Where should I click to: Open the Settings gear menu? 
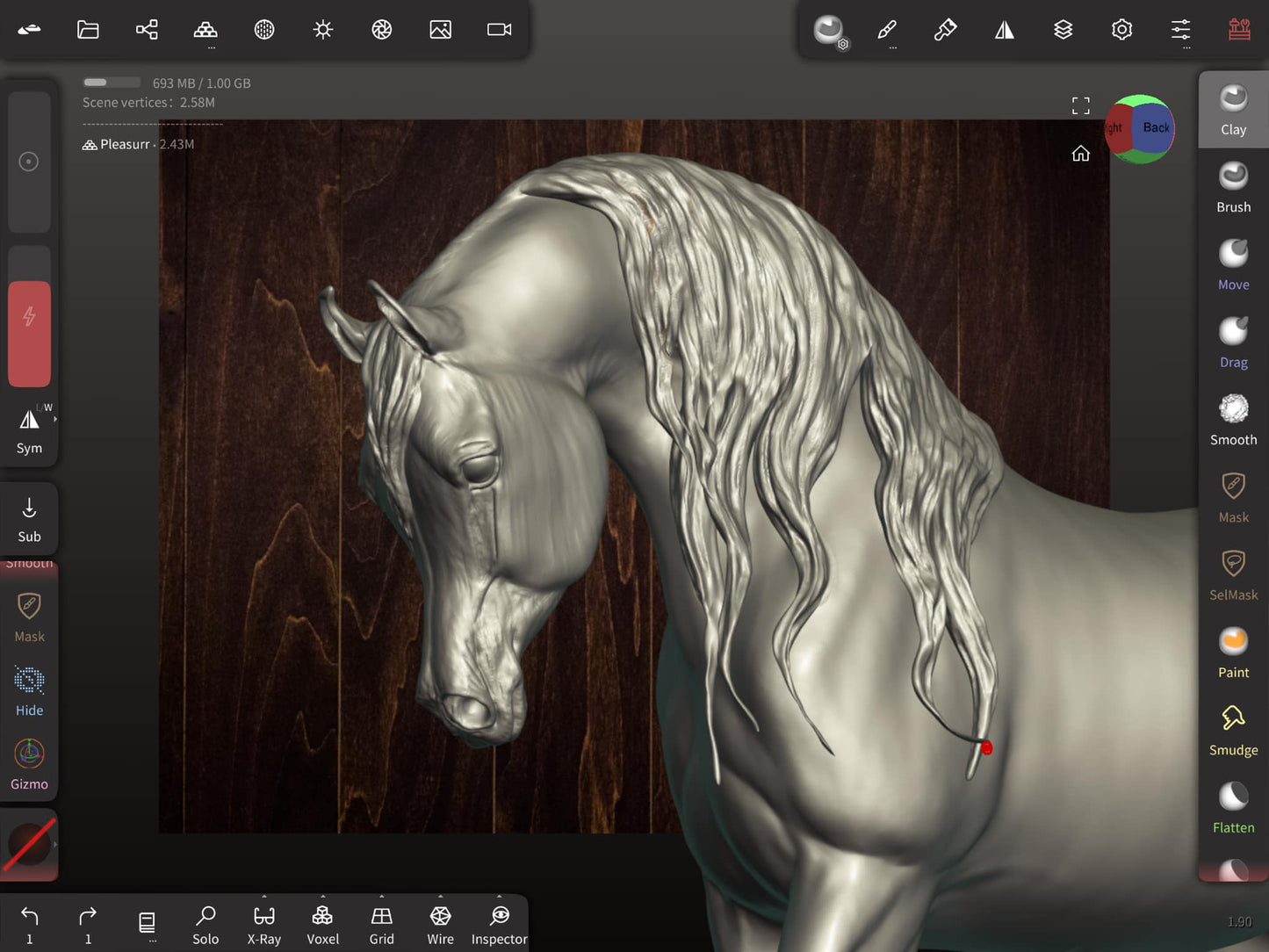(1121, 31)
